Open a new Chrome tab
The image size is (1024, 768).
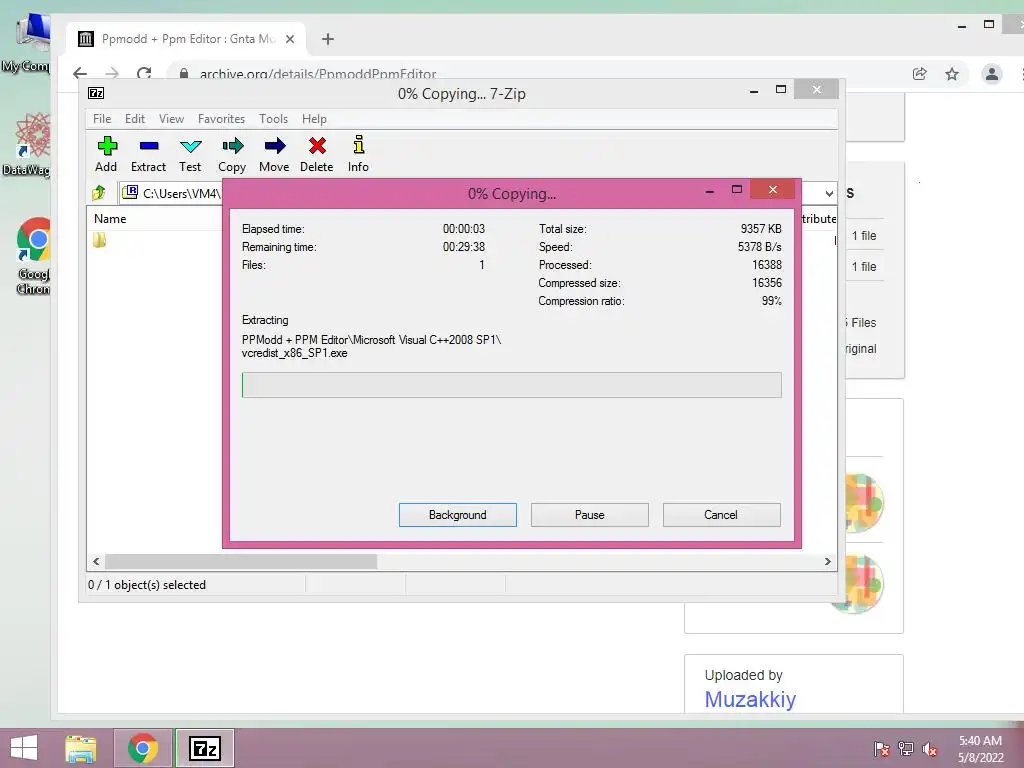pos(328,39)
